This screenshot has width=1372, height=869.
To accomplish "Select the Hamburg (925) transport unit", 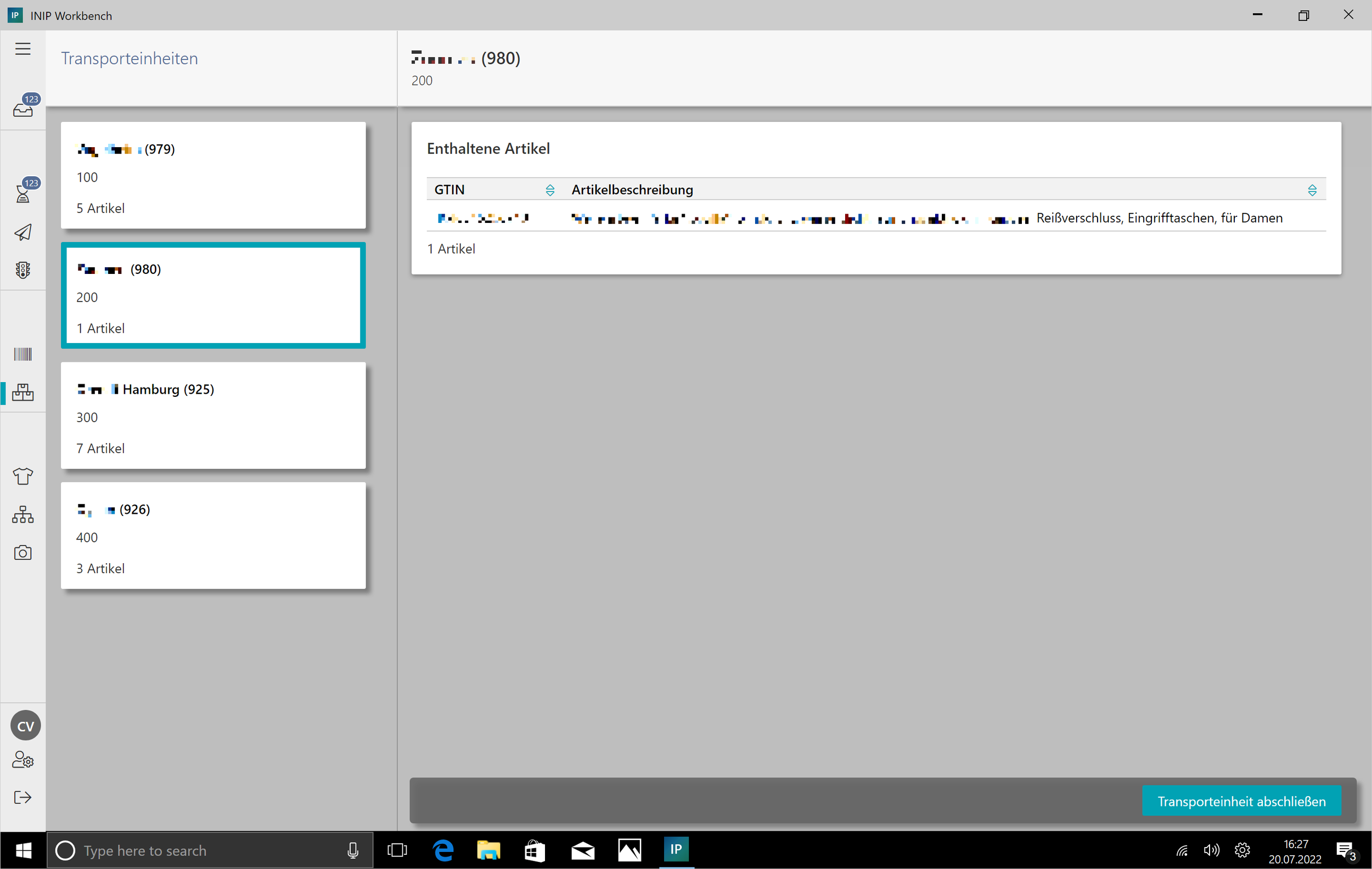I will [x=213, y=416].
